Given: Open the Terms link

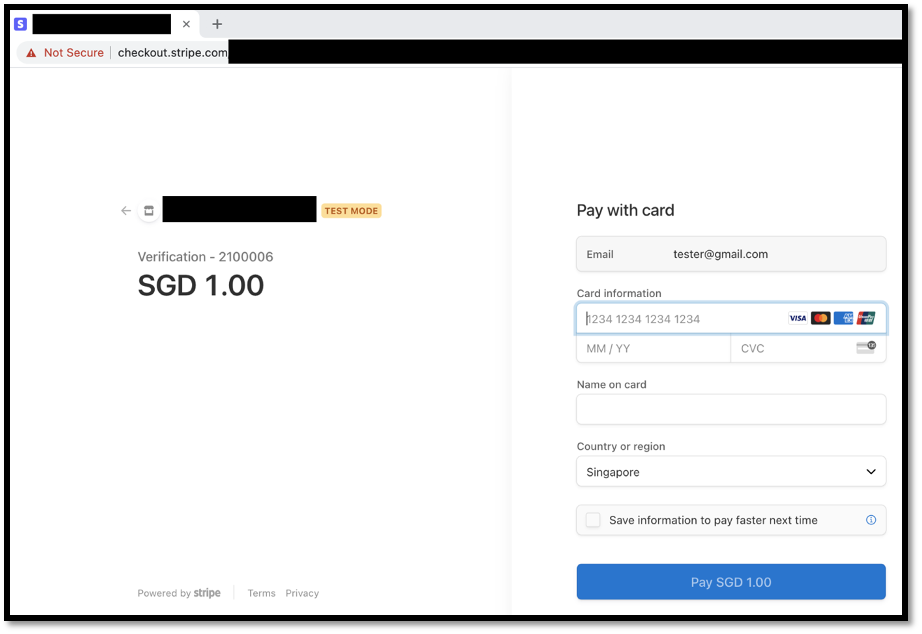Looking at the screenshot, I should (261, 593).
